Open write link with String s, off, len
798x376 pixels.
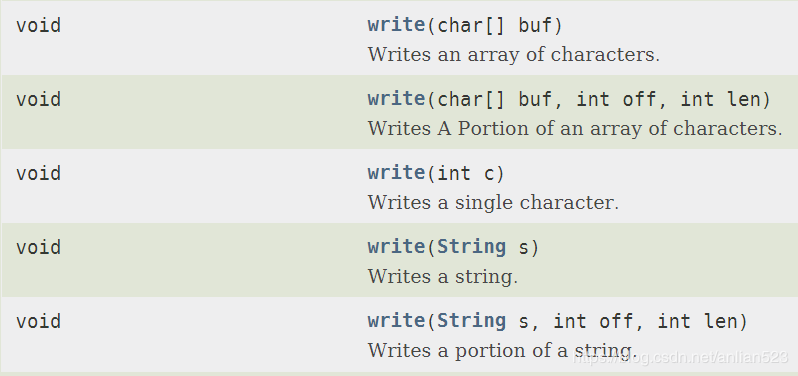pos(396,321)
